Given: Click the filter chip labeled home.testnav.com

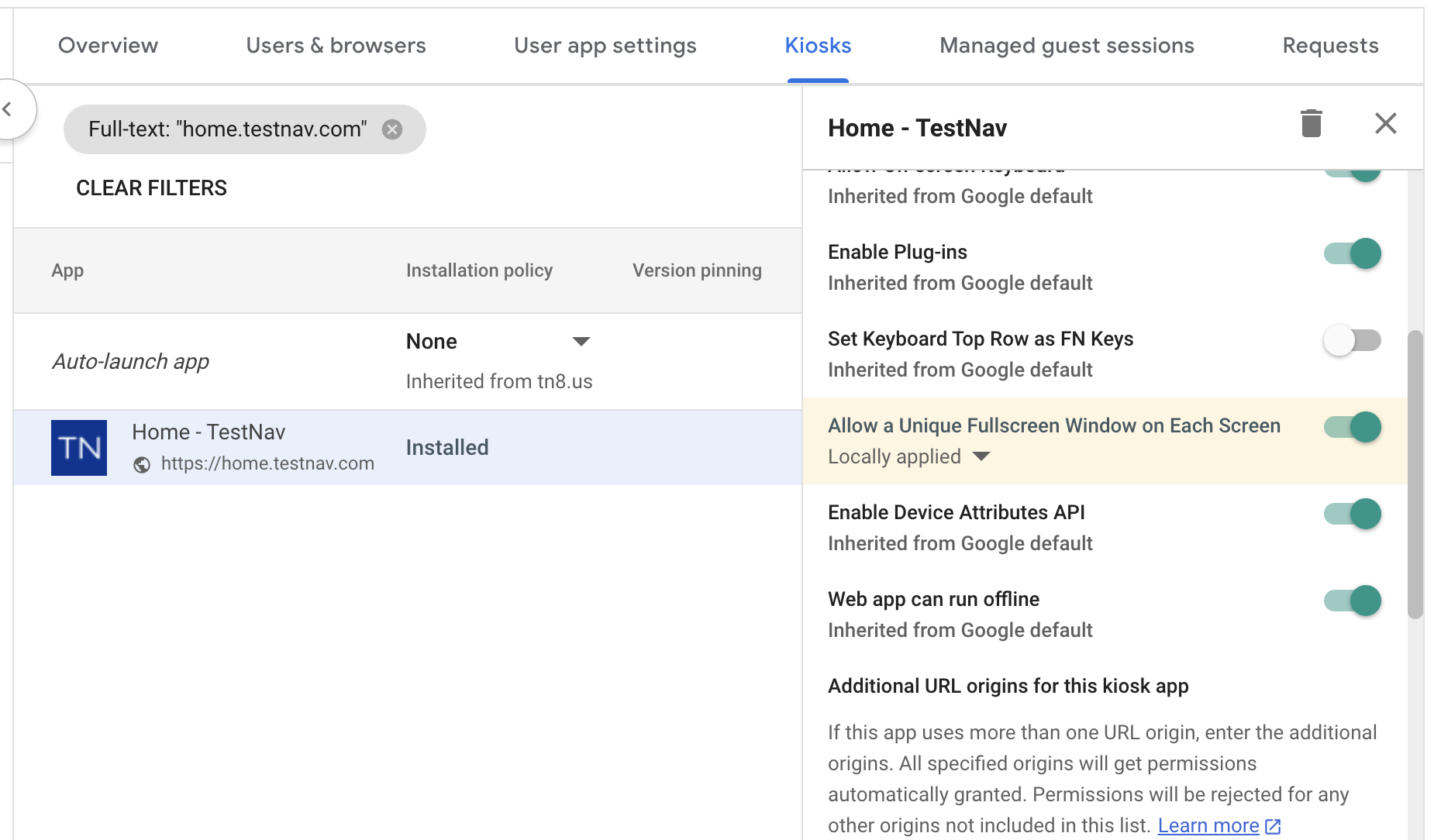Looking at the screenshot, I should 229,129.
